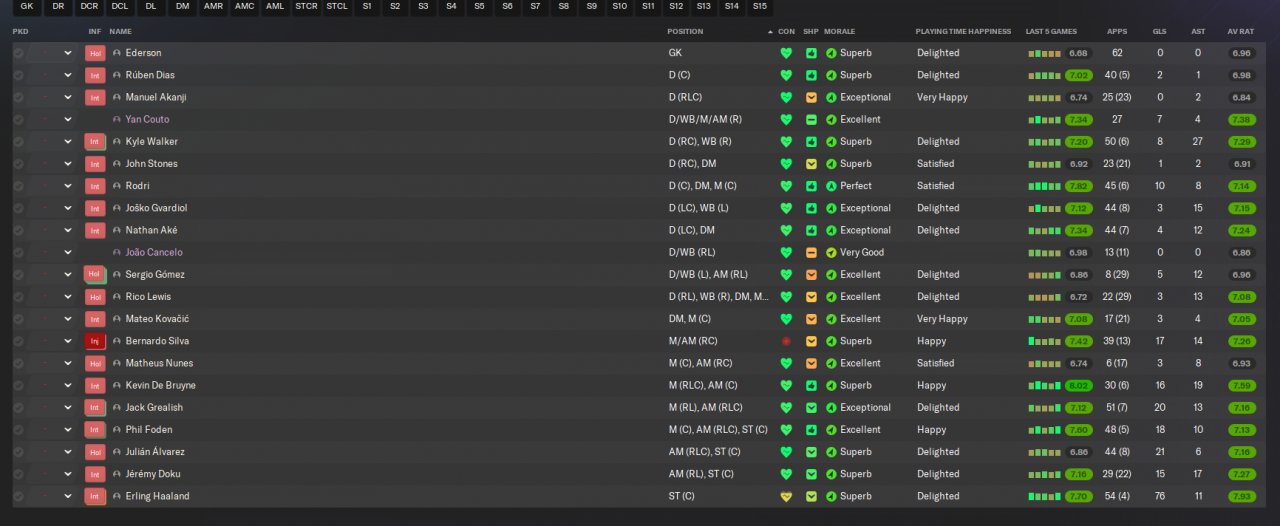Screen dimensions: 1280x526
Task: Toggle the picked checkmark for Erling Haaland
Action: click(x=18, y=496)
